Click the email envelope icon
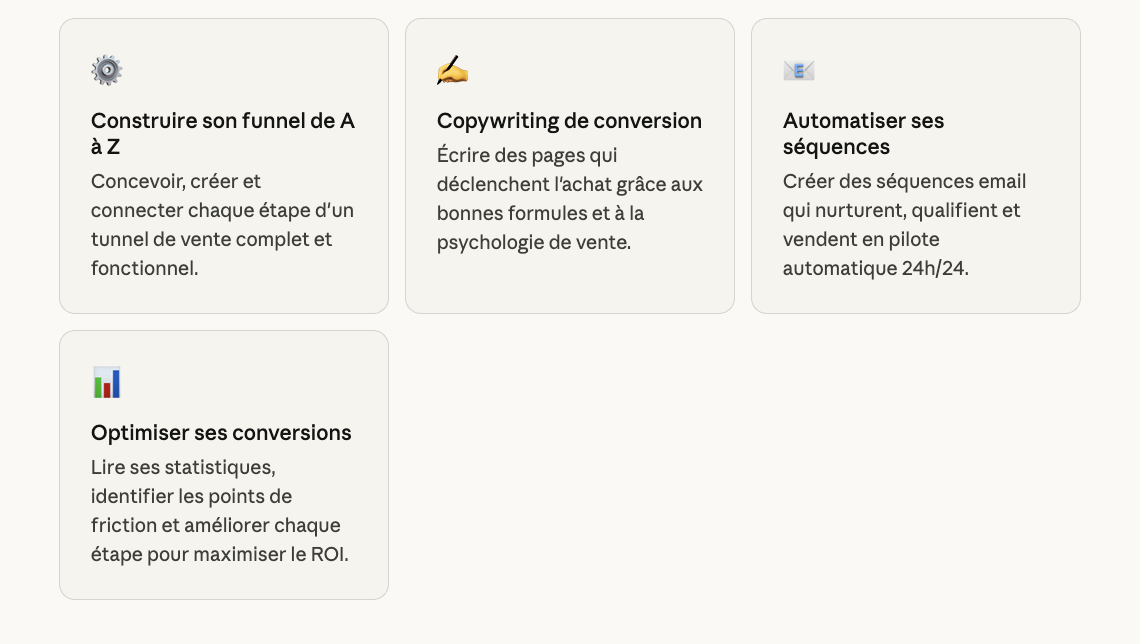 799,70
